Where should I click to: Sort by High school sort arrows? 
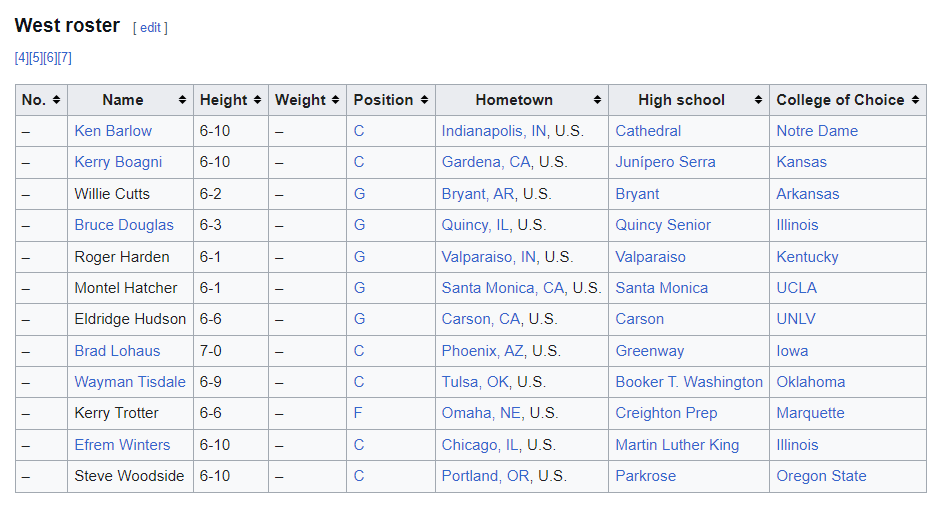tap(758, 100)
